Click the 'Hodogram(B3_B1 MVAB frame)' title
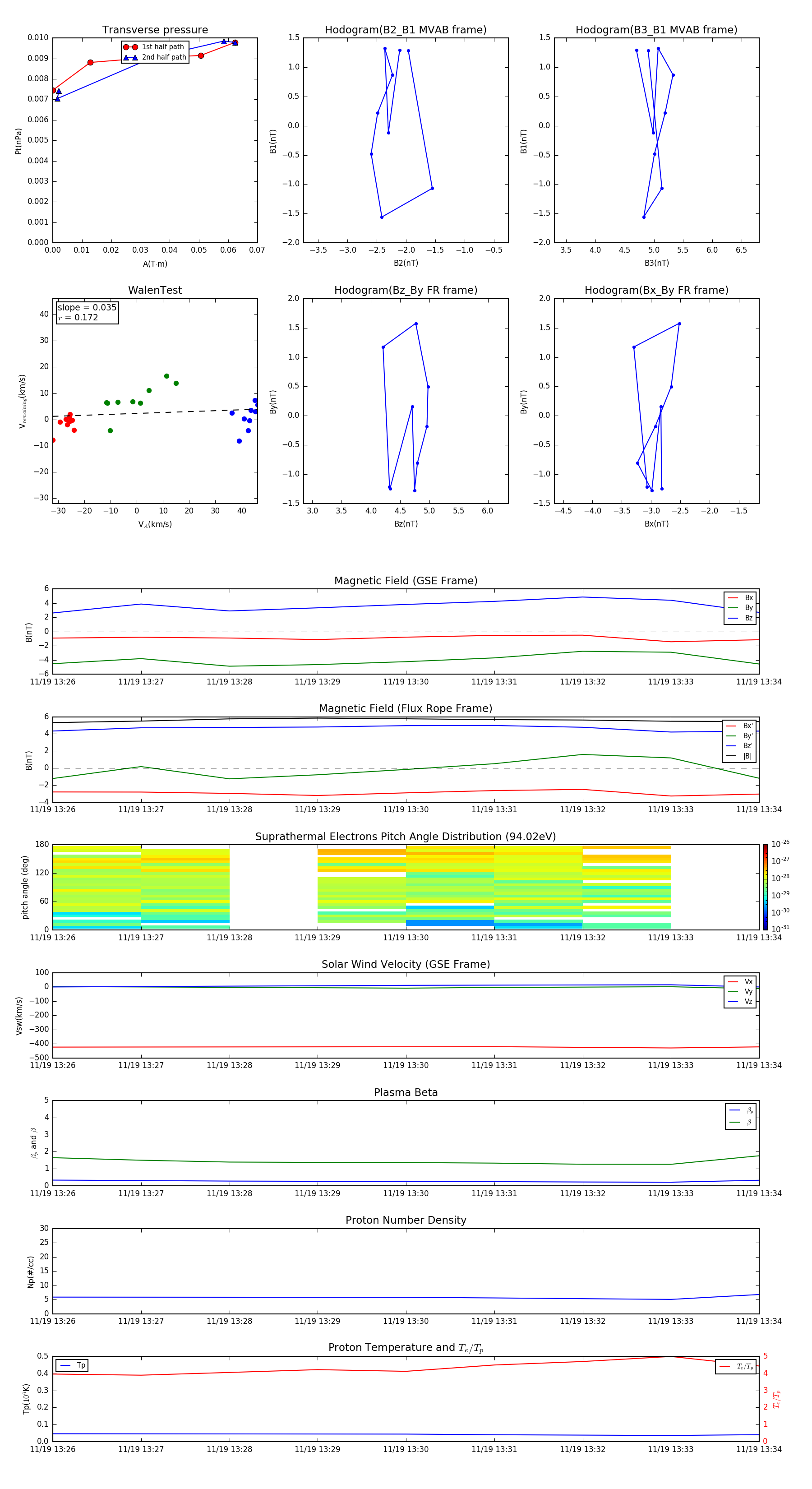This screenshot has width=812, height=1489. point(656,30)
